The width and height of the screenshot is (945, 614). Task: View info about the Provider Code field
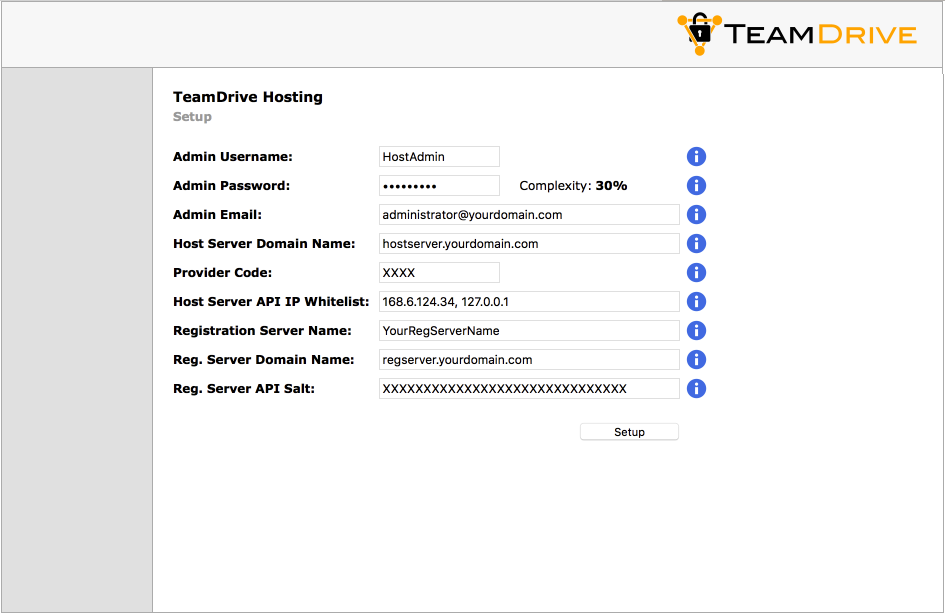pyautogui.click(x=696, y=272)
